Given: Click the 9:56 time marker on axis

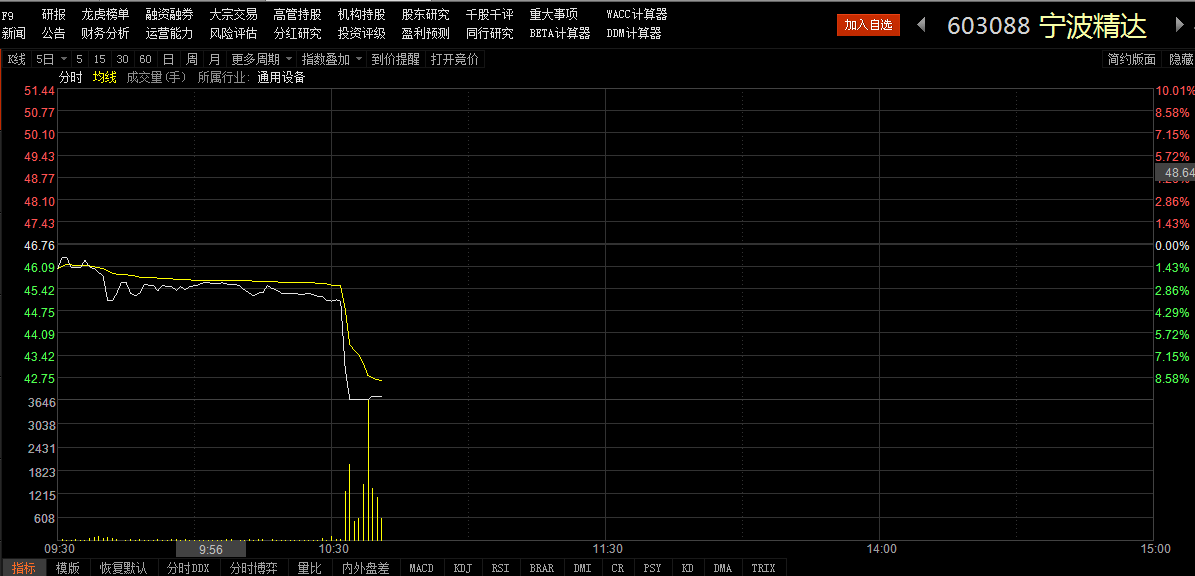Looking at the screenshot, I should point(210,549).
